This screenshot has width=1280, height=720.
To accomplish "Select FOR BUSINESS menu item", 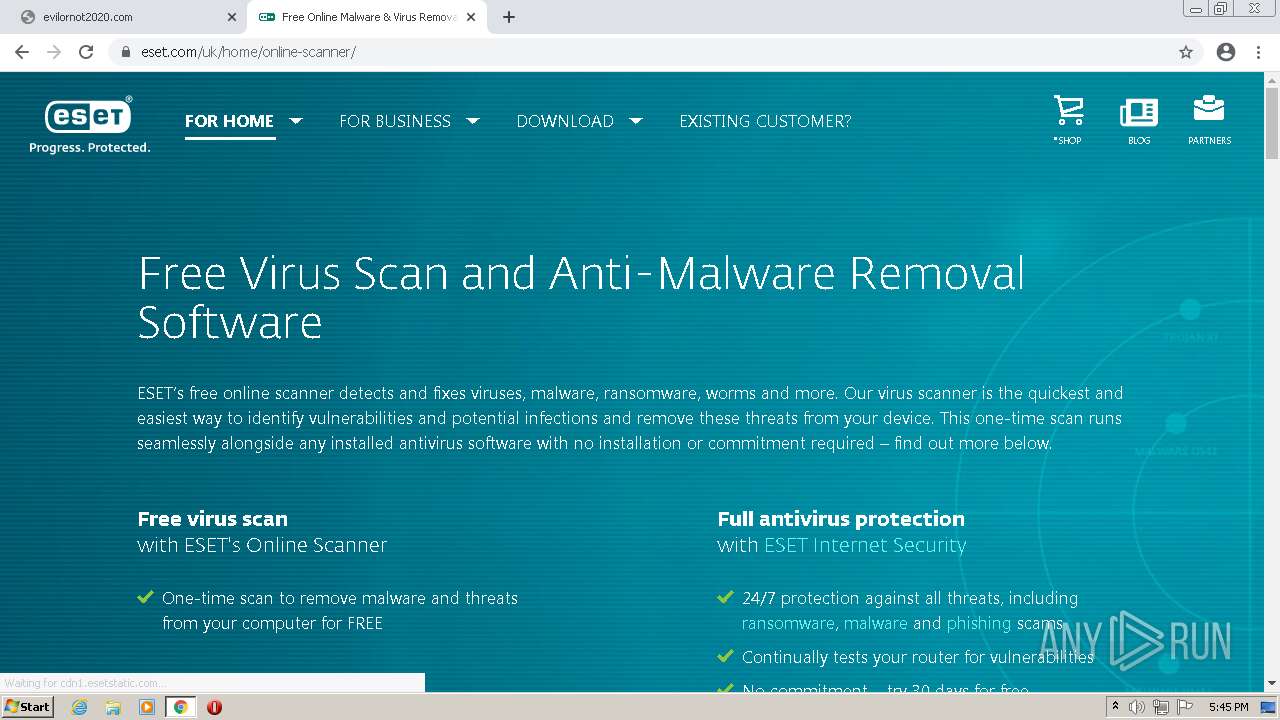I will [395, 121].
